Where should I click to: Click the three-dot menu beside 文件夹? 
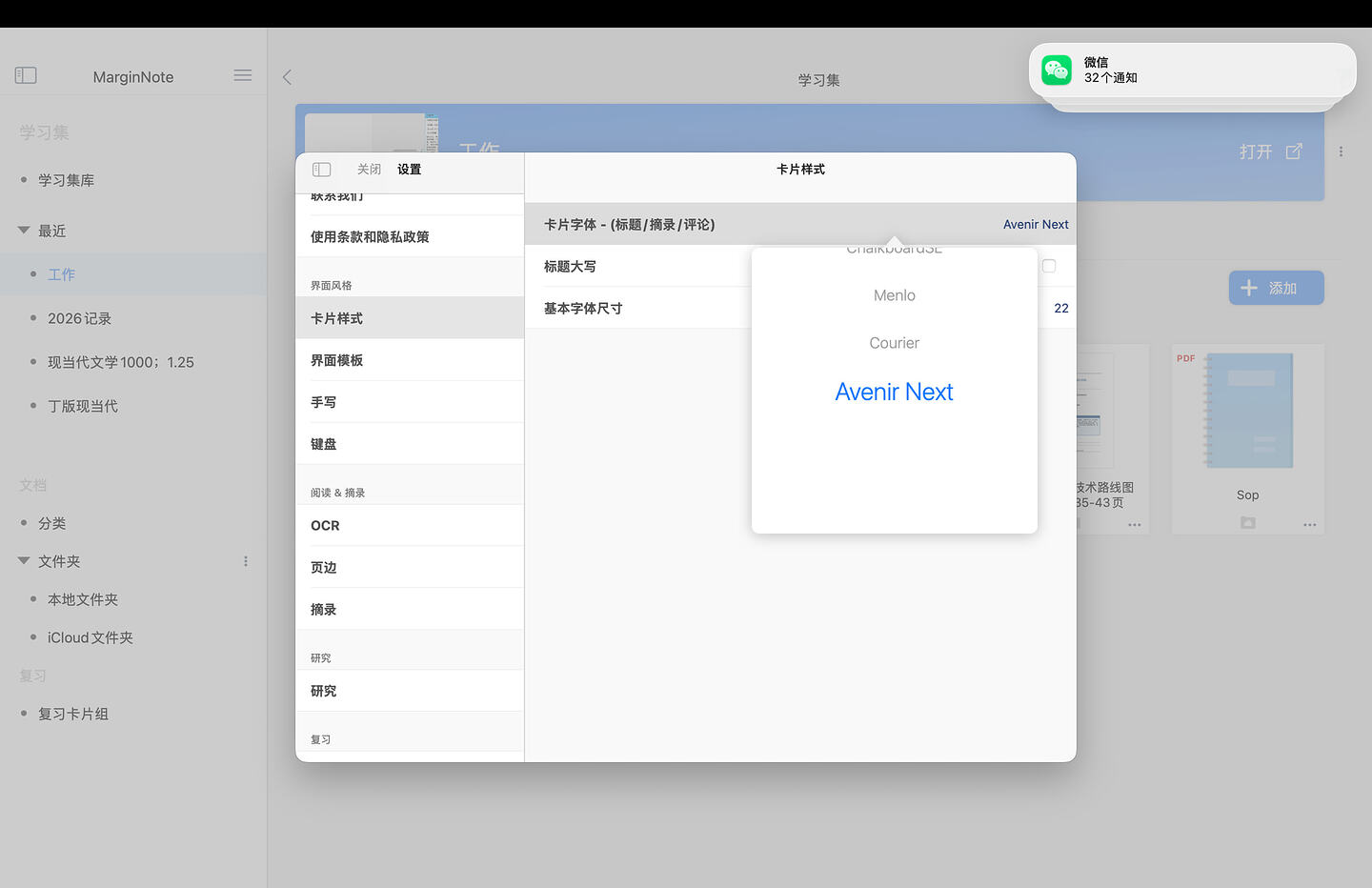click(246, 561)
